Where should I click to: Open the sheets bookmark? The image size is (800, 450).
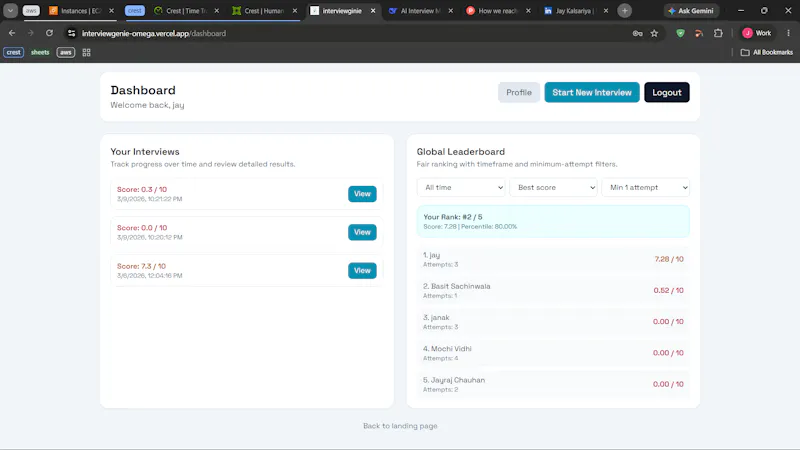pyautogui.click(x=40, y=53)
